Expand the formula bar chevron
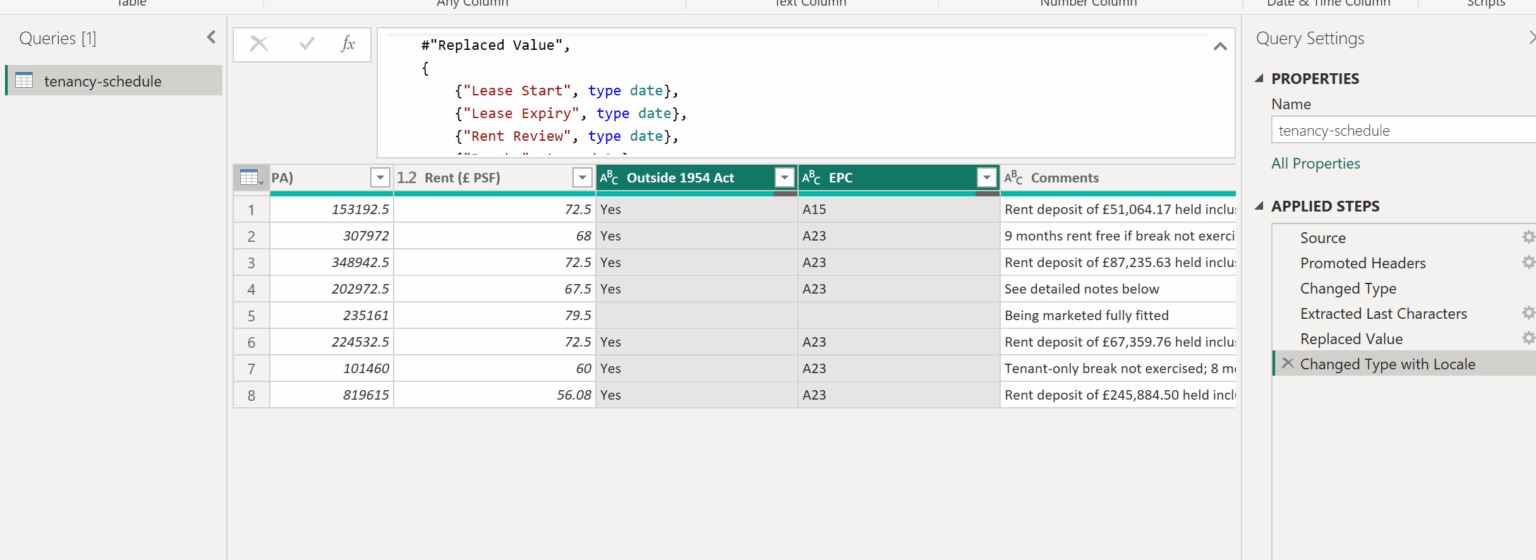Image resolution: width=1536 pixels, height=560 pixels. [1220, 46]
